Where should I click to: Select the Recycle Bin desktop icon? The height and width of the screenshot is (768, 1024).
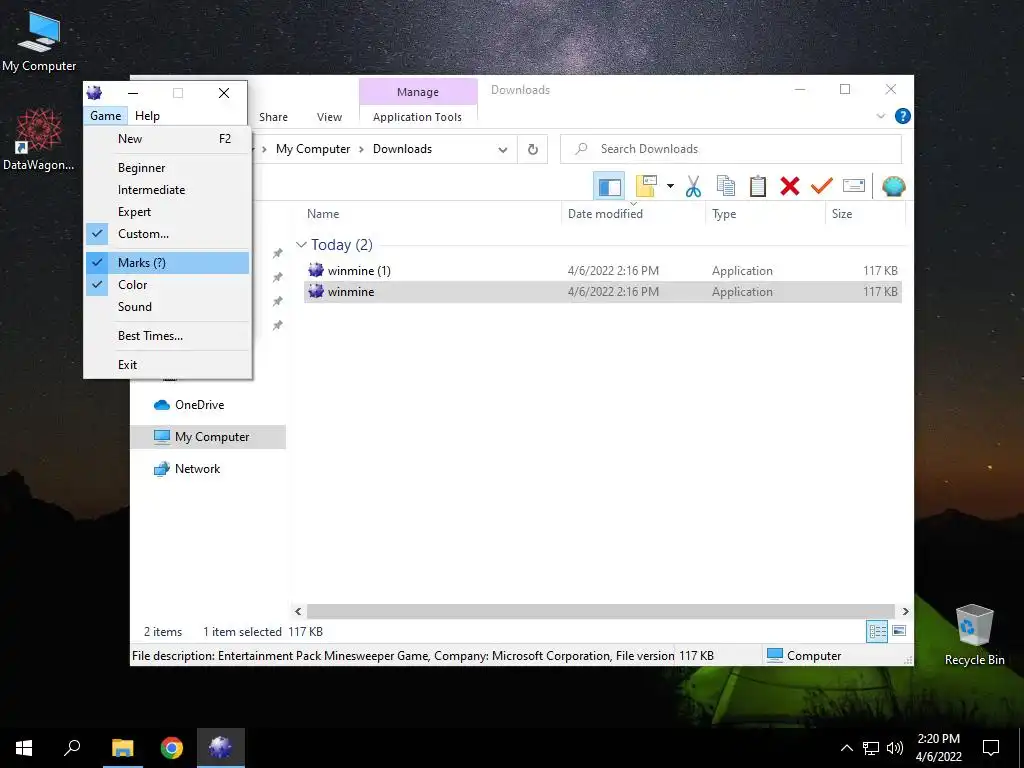point(974,634)
